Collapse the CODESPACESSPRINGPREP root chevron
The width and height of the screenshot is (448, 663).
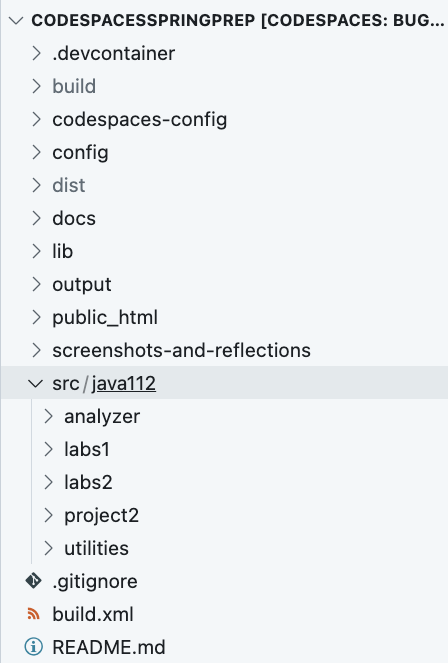pyautogui.click(x=16, y=20)
